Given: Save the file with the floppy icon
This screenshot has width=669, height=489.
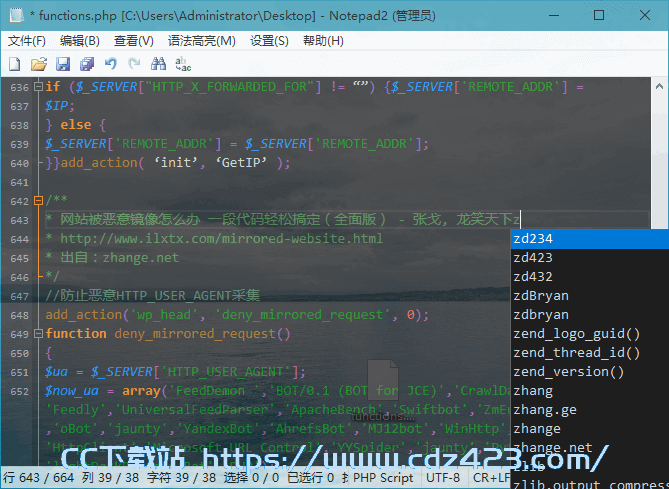Looking at the screenshot, I should pos(63,64).
